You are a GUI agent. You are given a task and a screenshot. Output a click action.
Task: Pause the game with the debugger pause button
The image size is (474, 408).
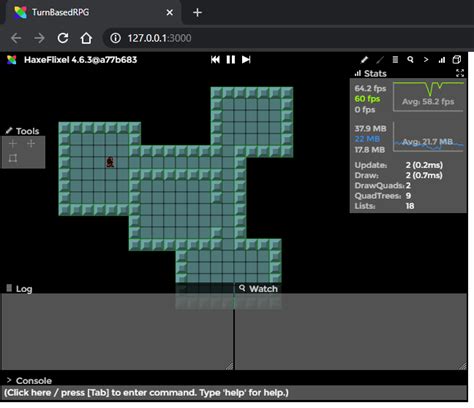pos(231,60)
